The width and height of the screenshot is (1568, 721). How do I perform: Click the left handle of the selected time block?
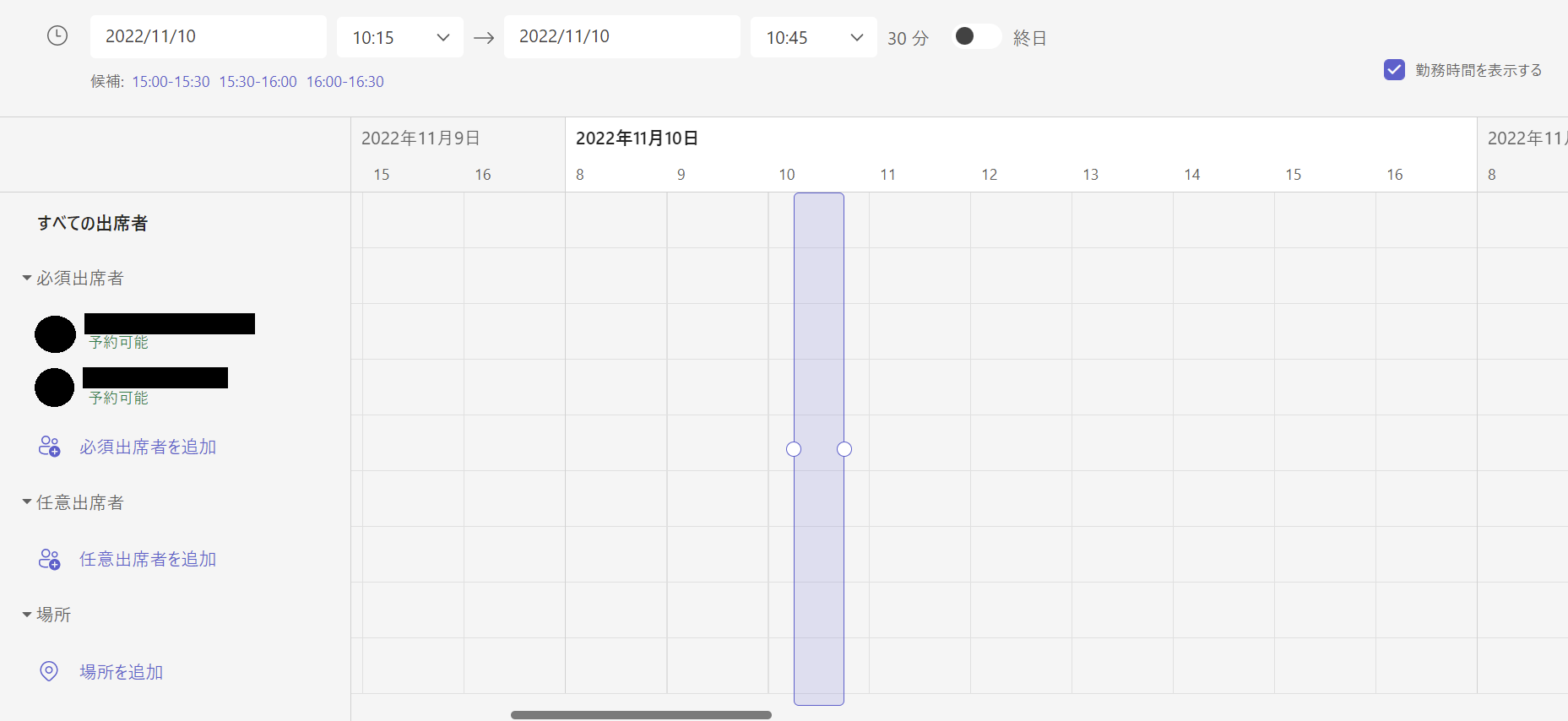coord(794,449)
